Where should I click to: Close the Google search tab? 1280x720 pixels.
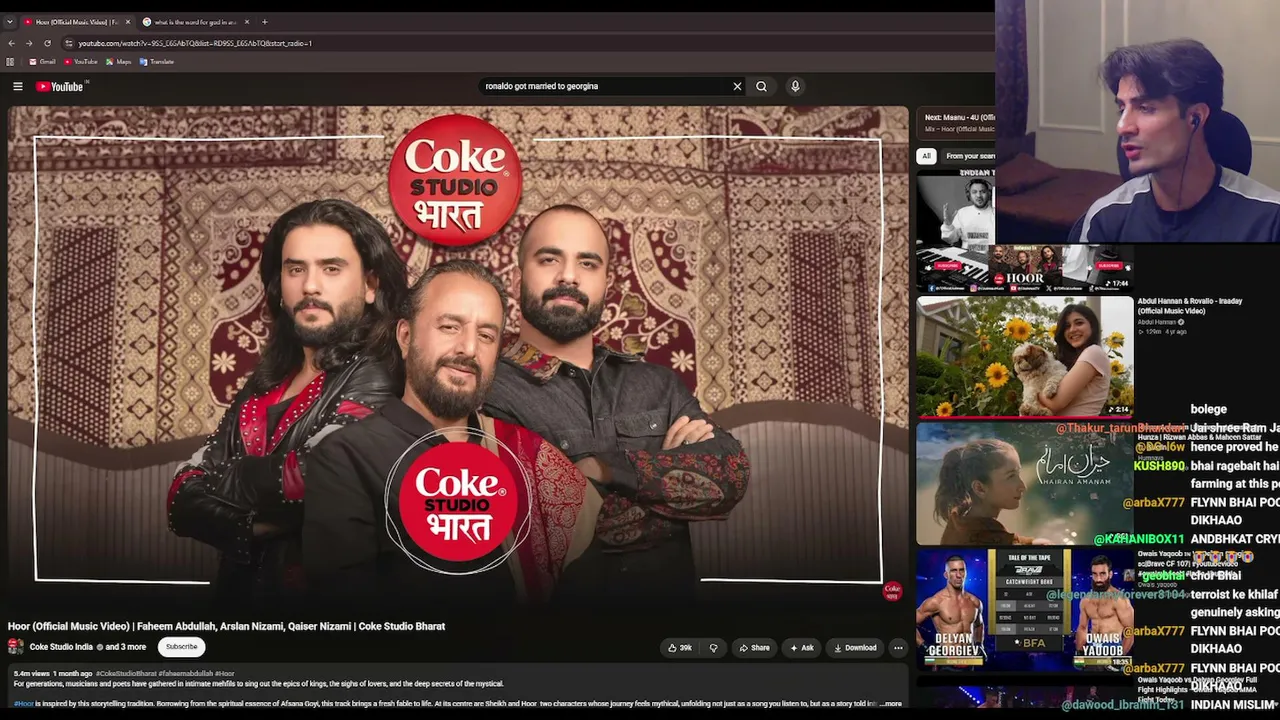point(247,22)
